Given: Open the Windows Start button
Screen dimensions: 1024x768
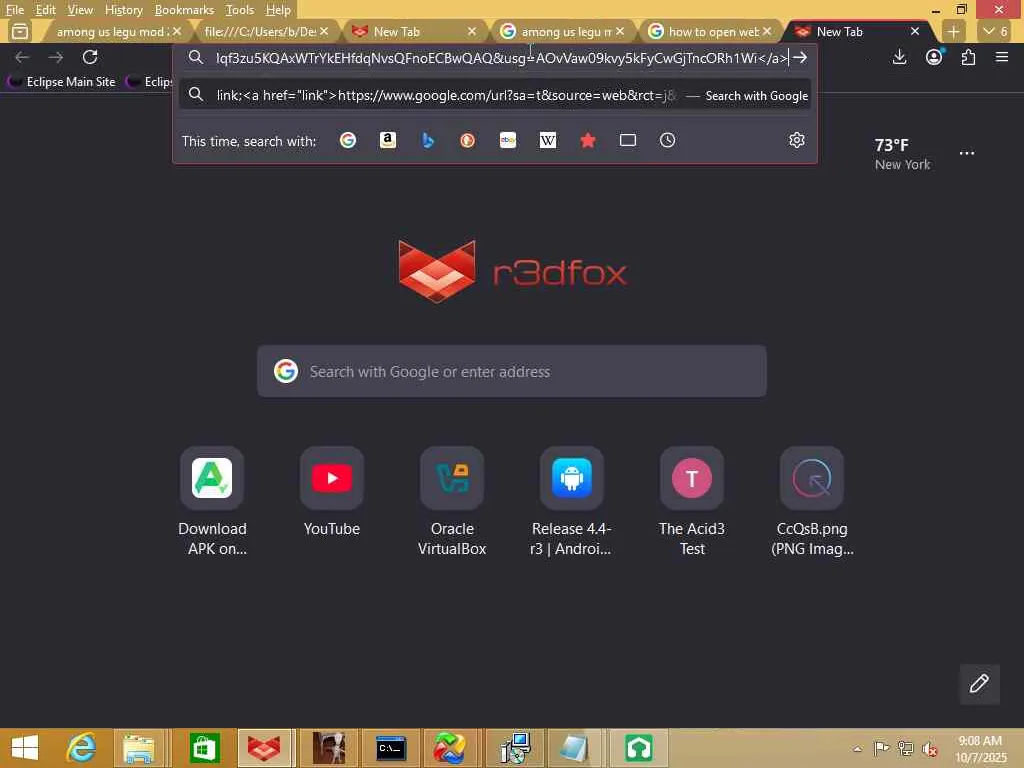Looking at the screenshot, I should pos(25,748).
